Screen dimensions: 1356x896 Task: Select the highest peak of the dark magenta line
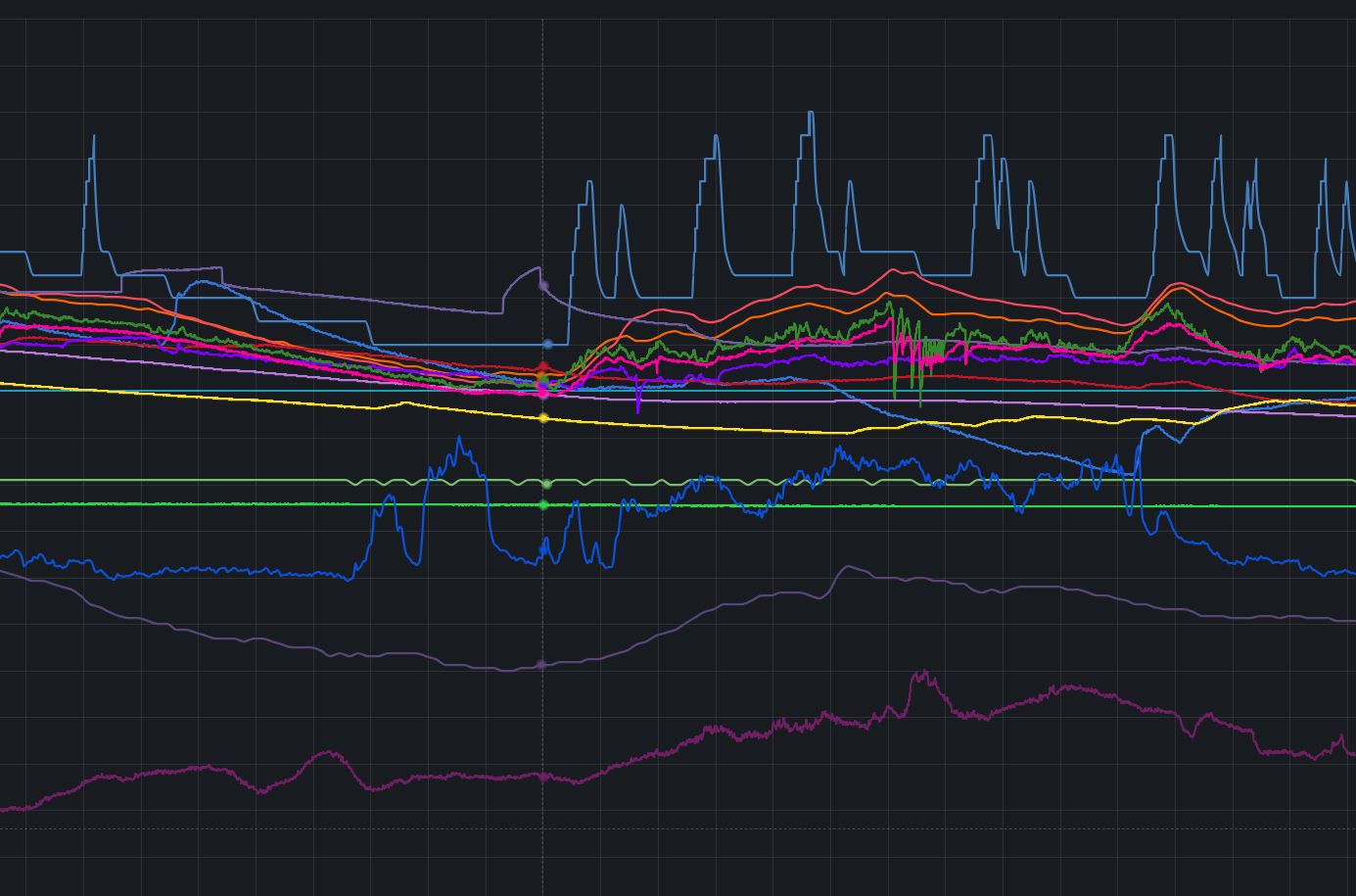coord(921,672)
